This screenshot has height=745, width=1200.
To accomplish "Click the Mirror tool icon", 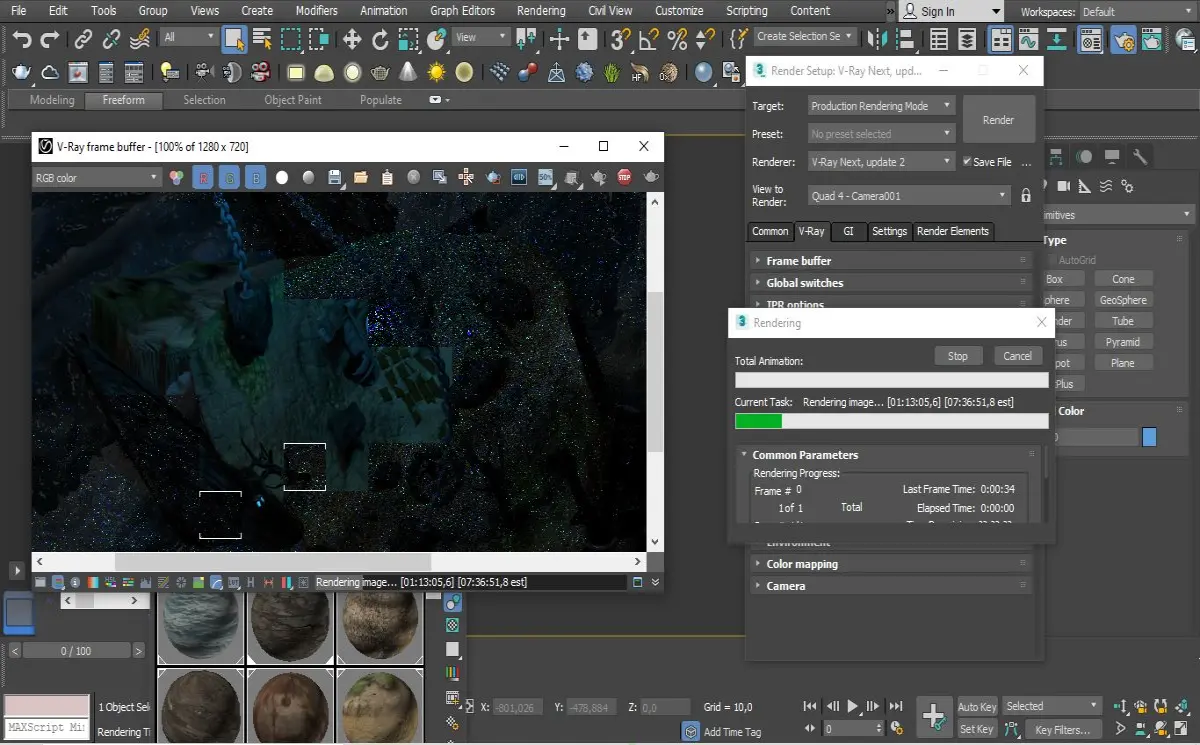I will point(878,40).
